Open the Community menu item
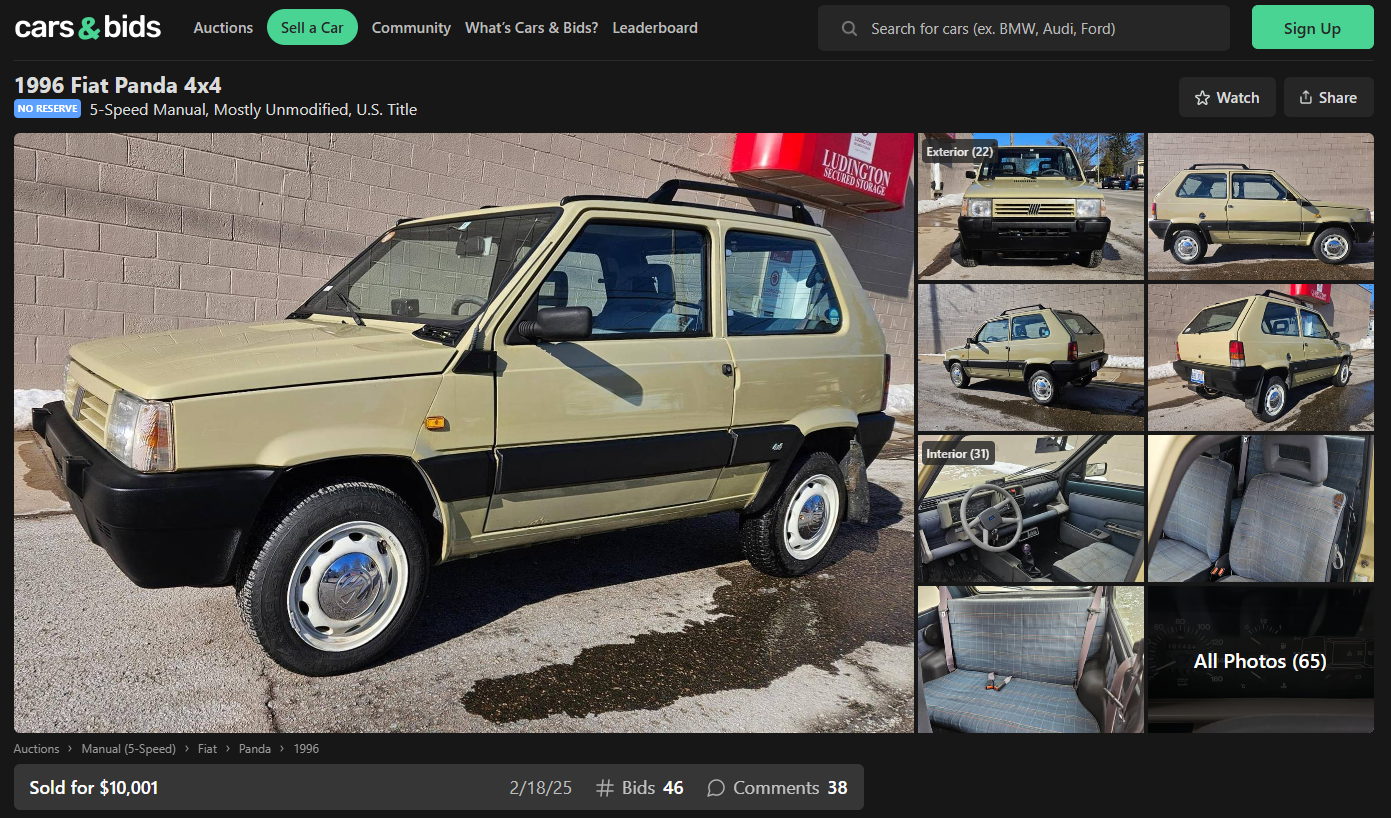Screen dimensions: 1391x818 [411, 28]
